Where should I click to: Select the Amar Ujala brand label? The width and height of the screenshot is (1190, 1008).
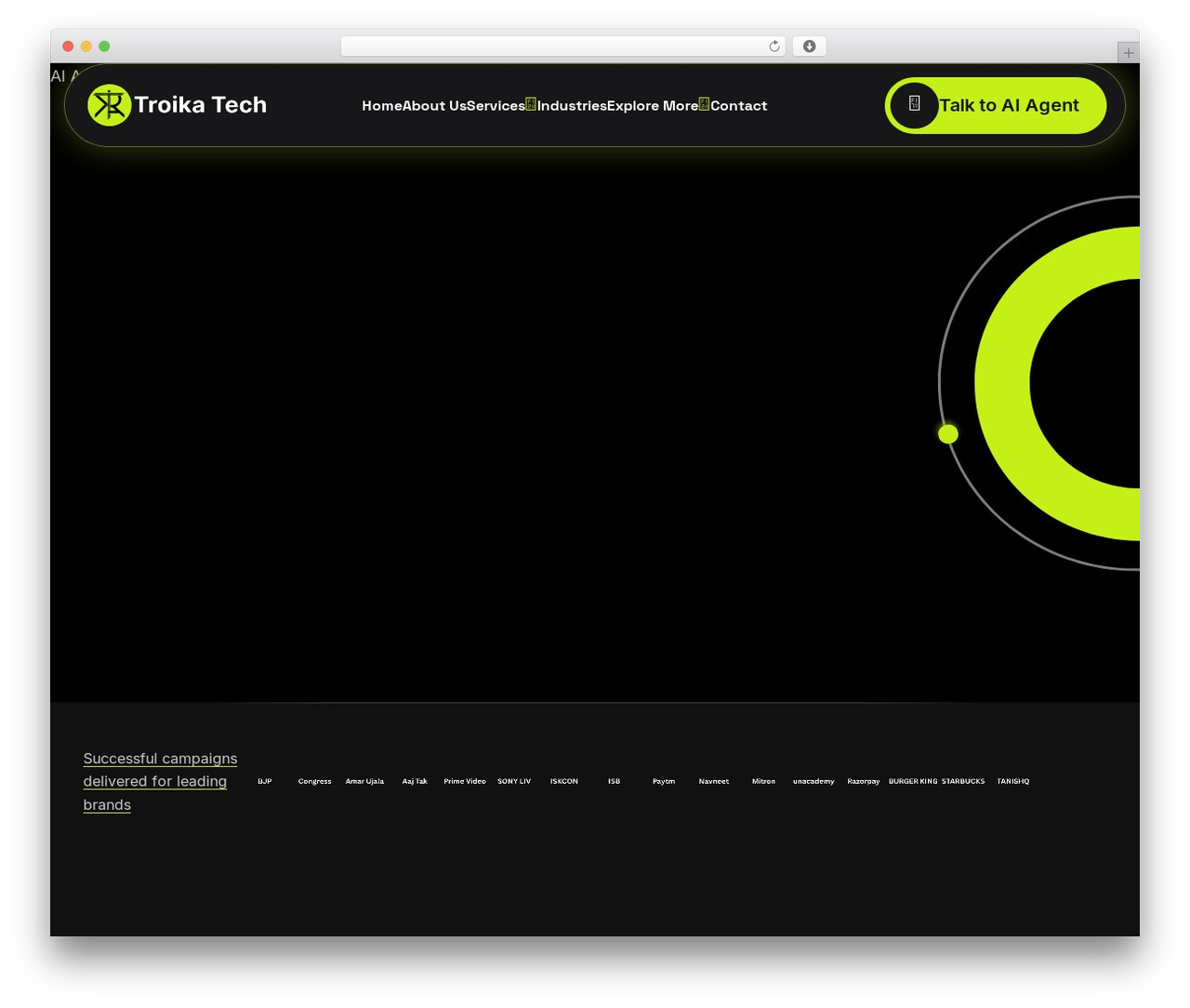click(364, 781)
